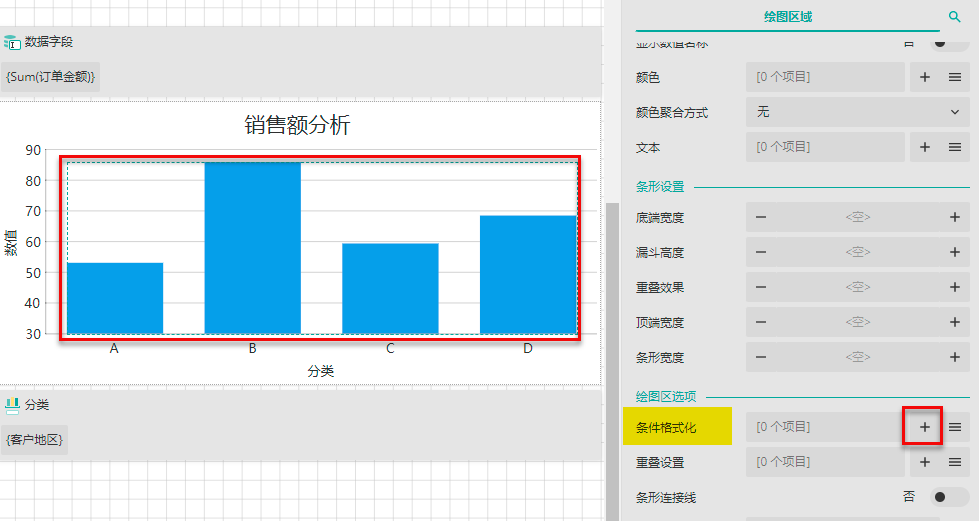Click the search magnifier icon in properties panel

(954, 17)
